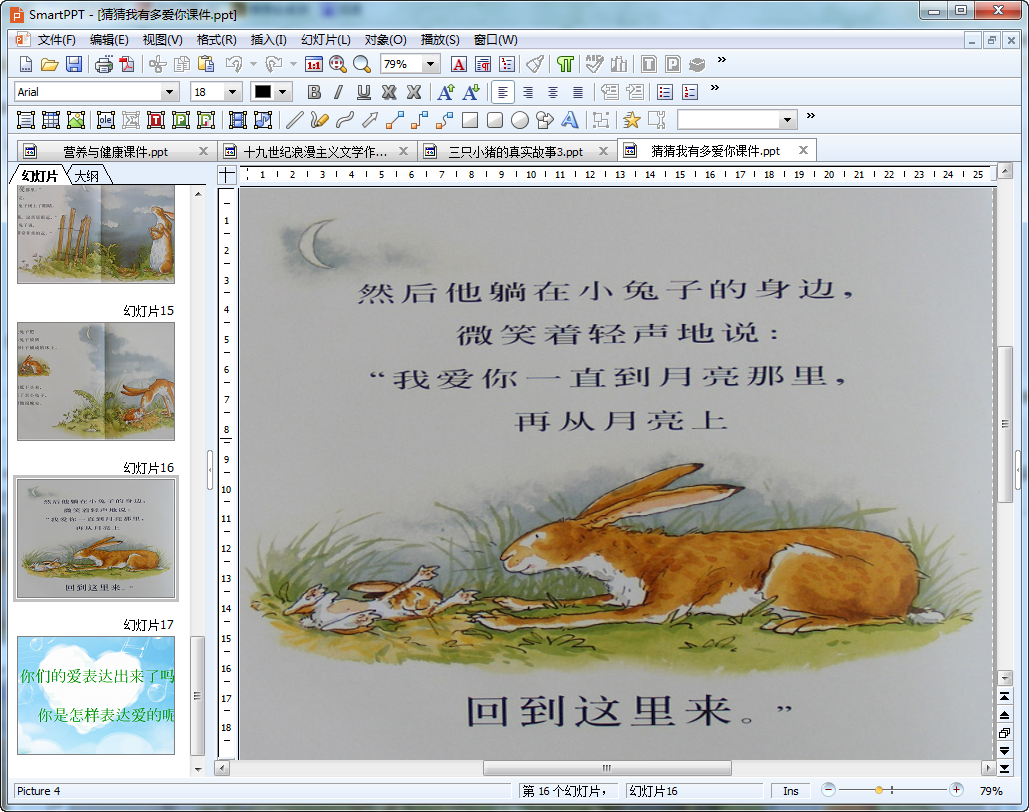Jump to last slide button

(x=1005, y=768)
